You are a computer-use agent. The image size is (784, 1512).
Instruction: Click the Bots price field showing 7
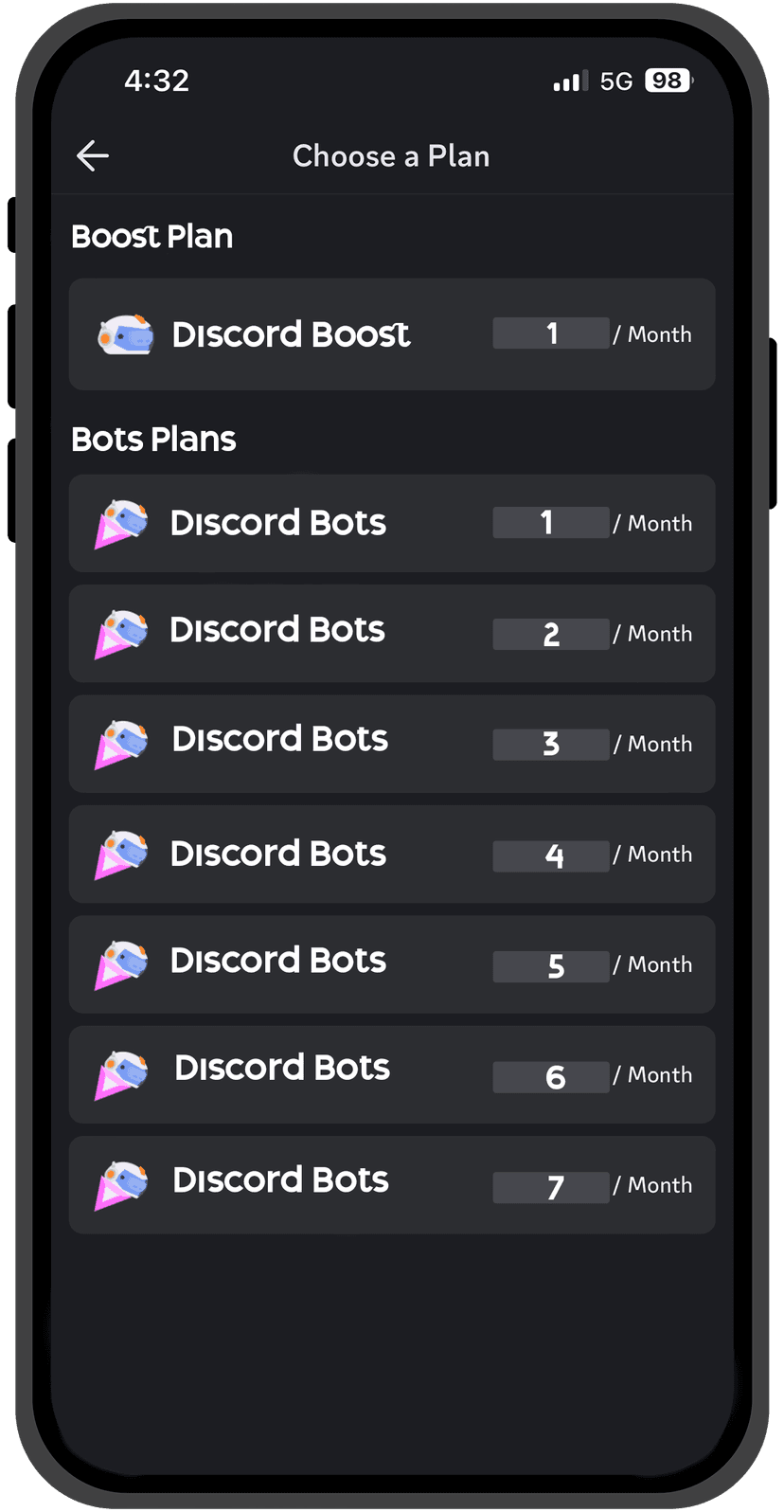[551, 1187]
